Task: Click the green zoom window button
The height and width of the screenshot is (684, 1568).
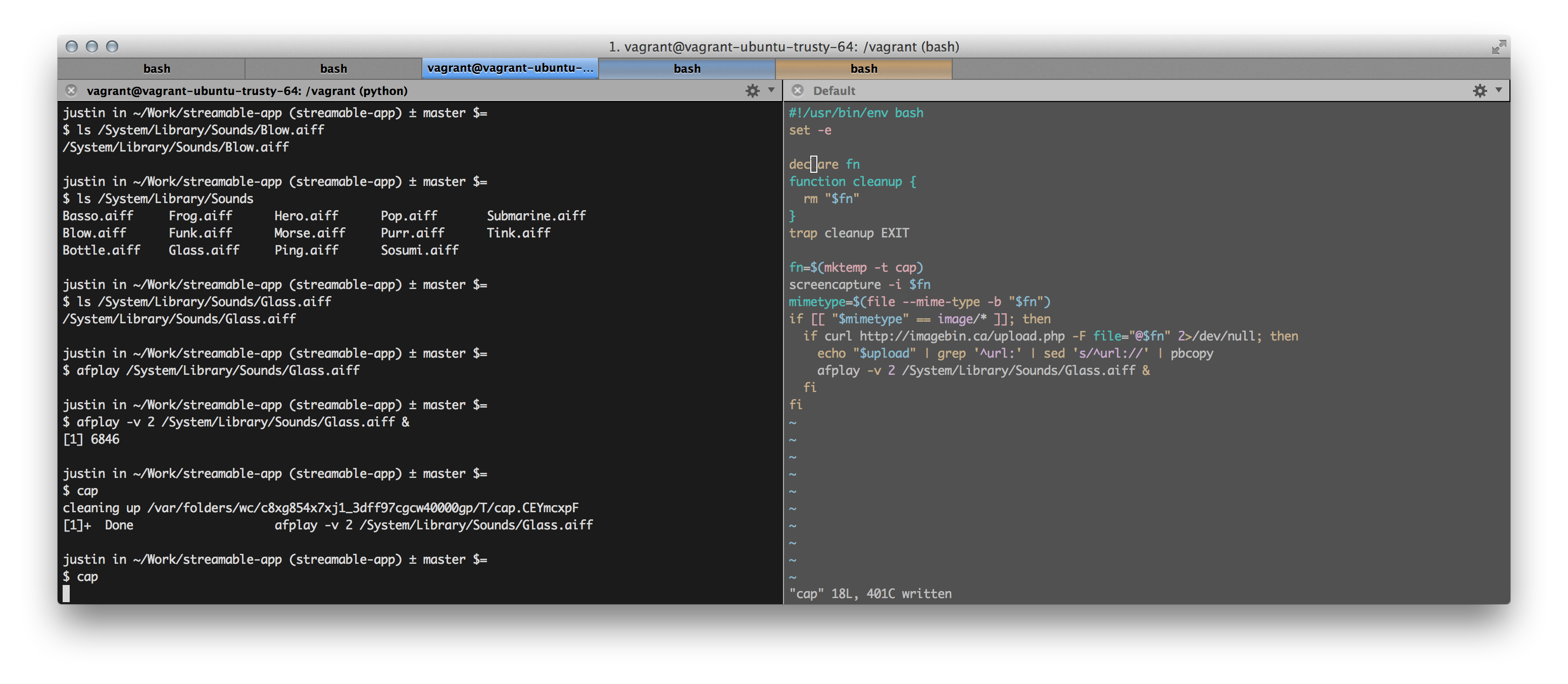Action: [112, 47]
